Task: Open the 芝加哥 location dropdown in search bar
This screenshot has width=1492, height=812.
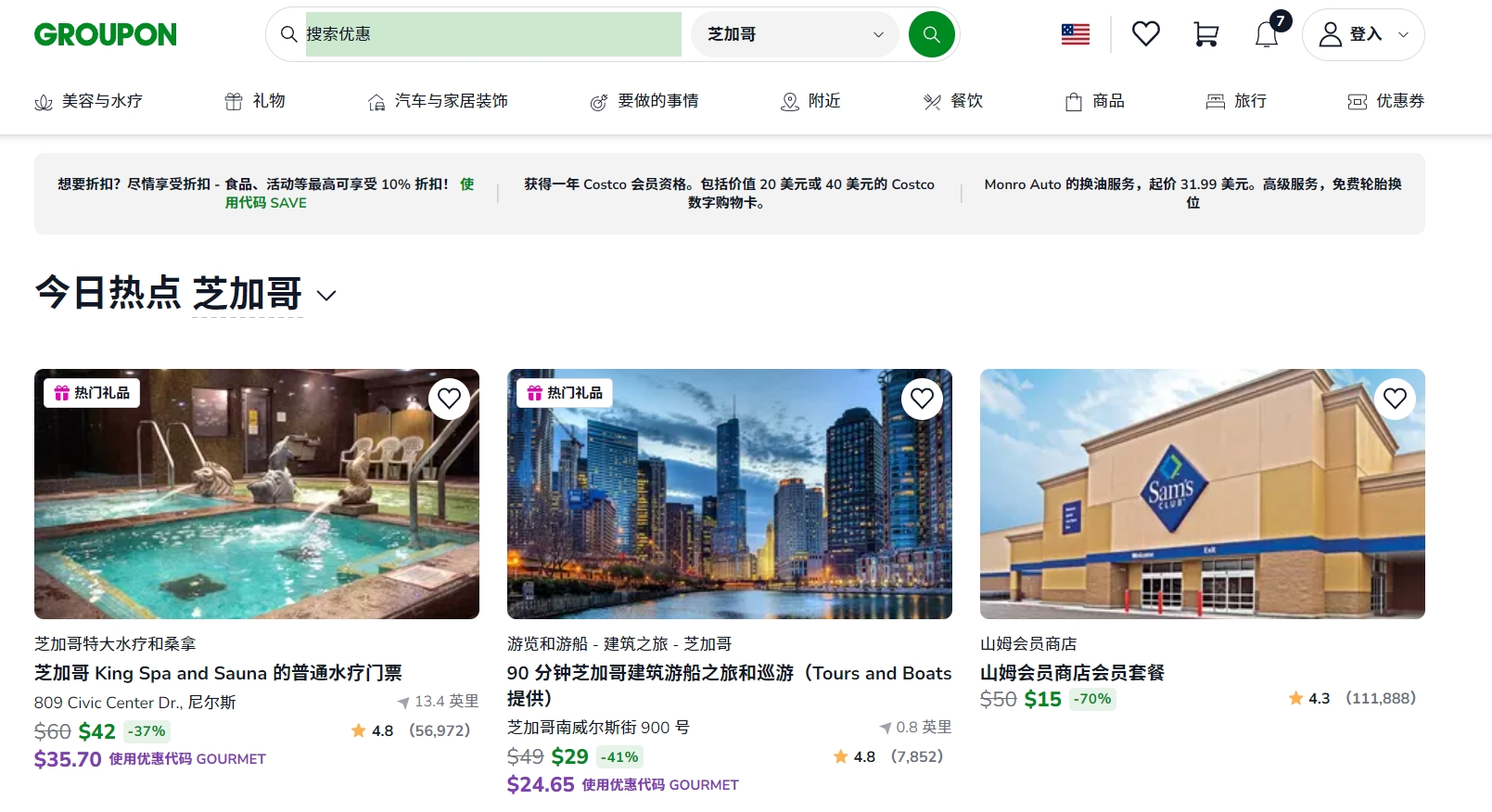Action: (795, 34)
